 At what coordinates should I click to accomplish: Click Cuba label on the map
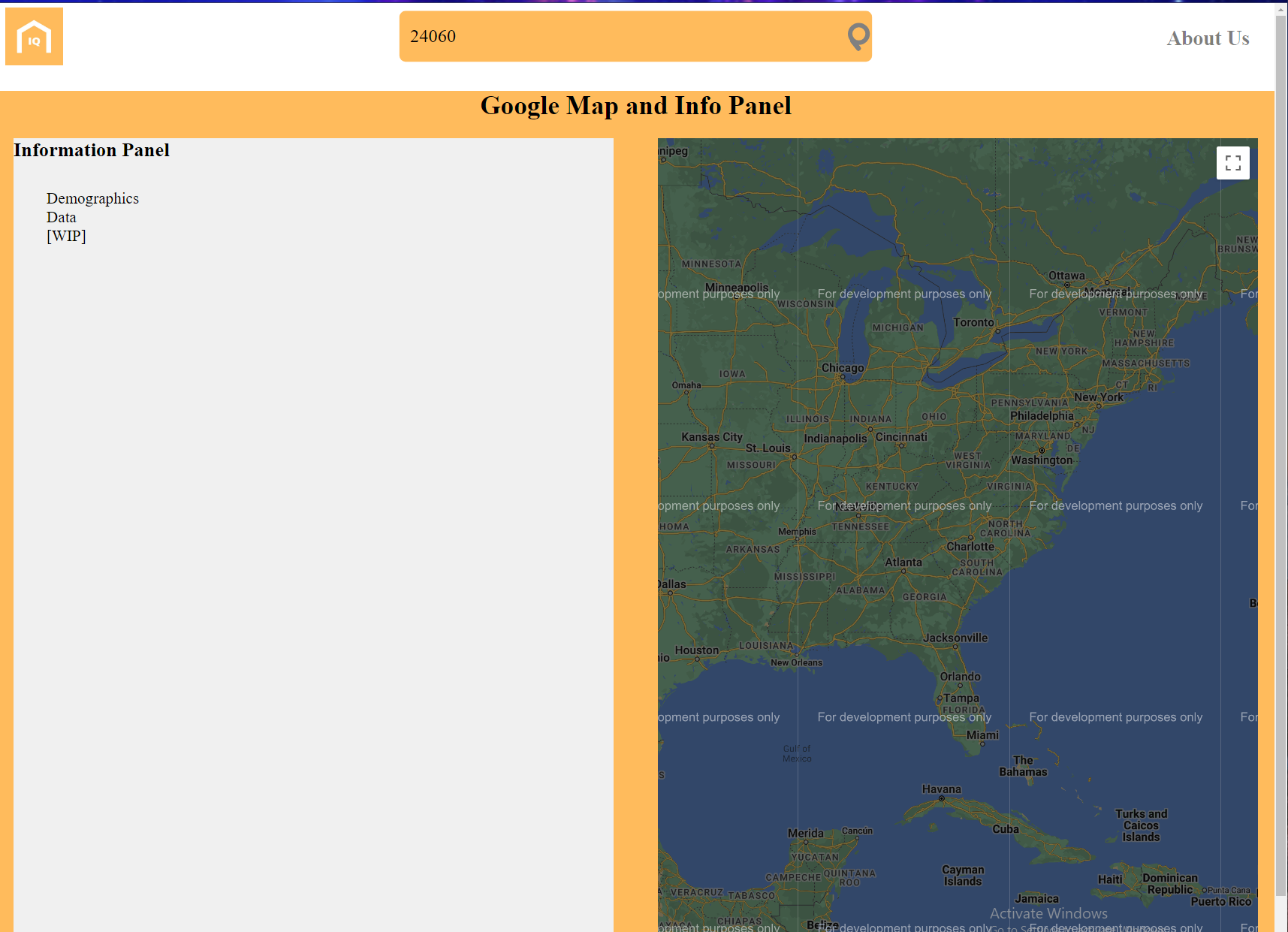point(1006,830)
